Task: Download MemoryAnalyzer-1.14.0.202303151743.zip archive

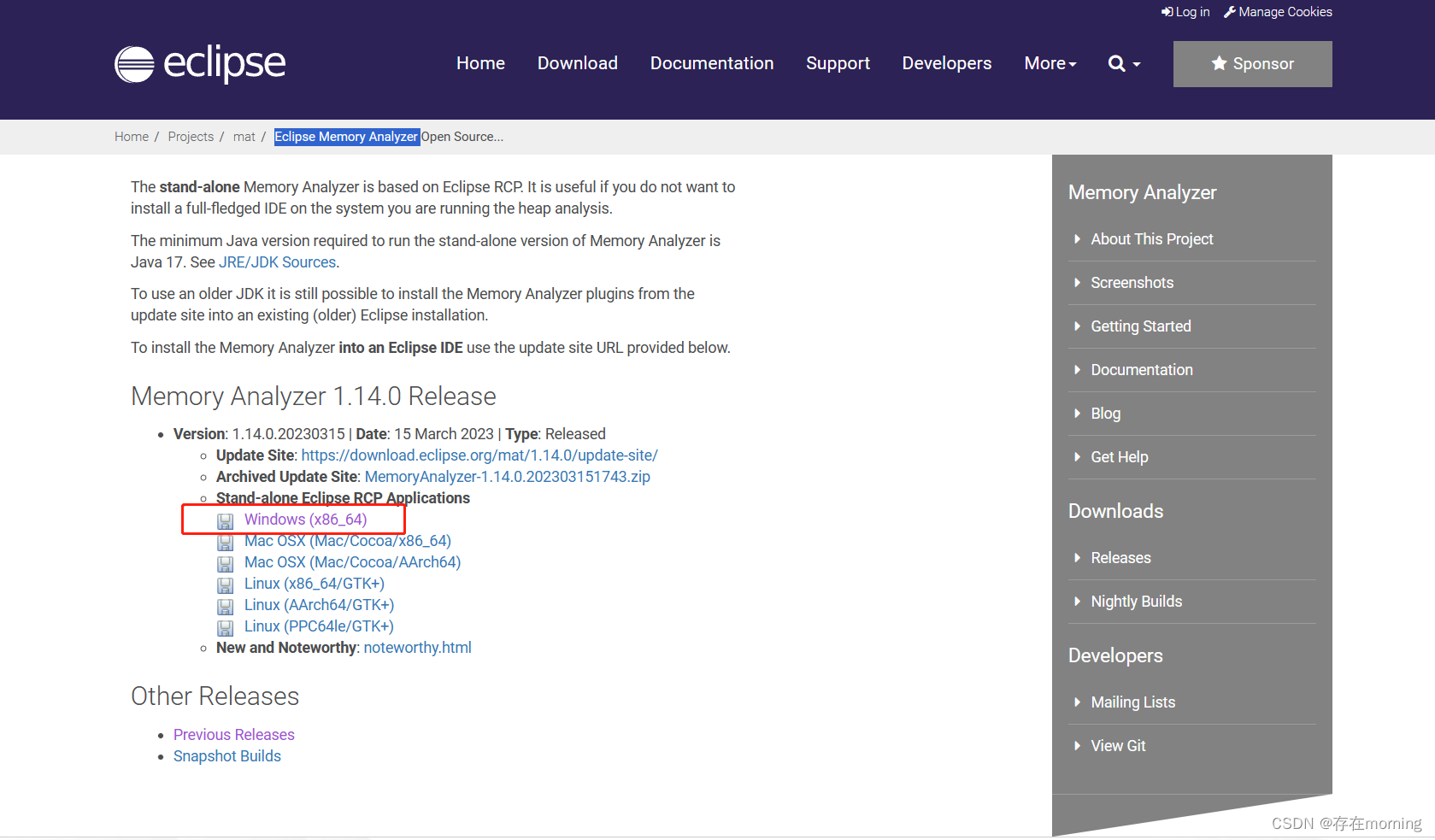Action: coord(508,477)
